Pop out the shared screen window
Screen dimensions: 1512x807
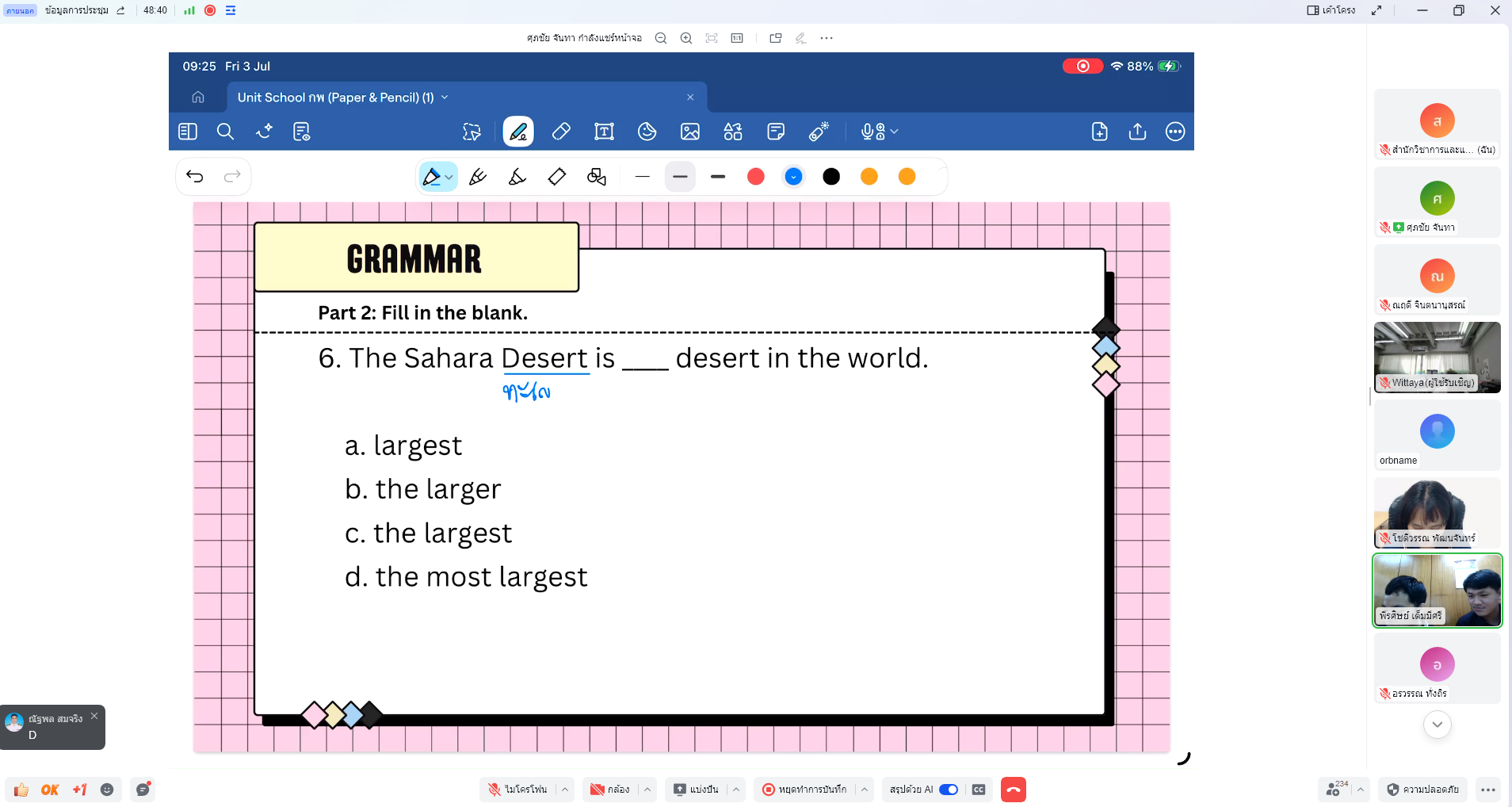click(x=776, y=38)
